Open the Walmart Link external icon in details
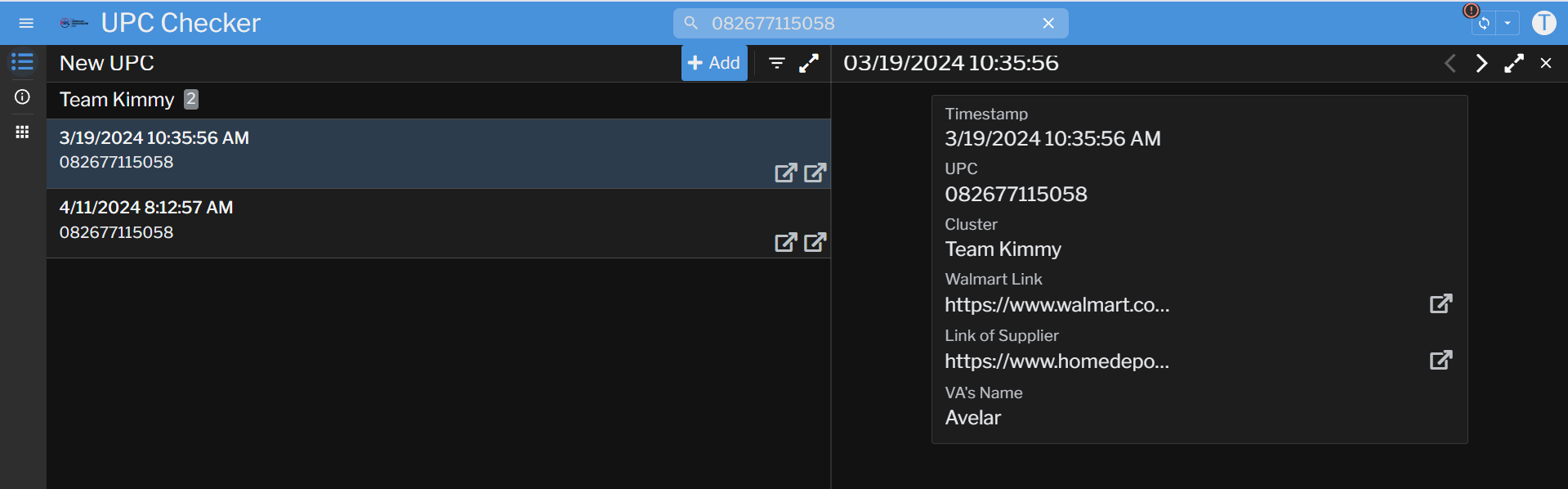 click(x=1441, y=304)
